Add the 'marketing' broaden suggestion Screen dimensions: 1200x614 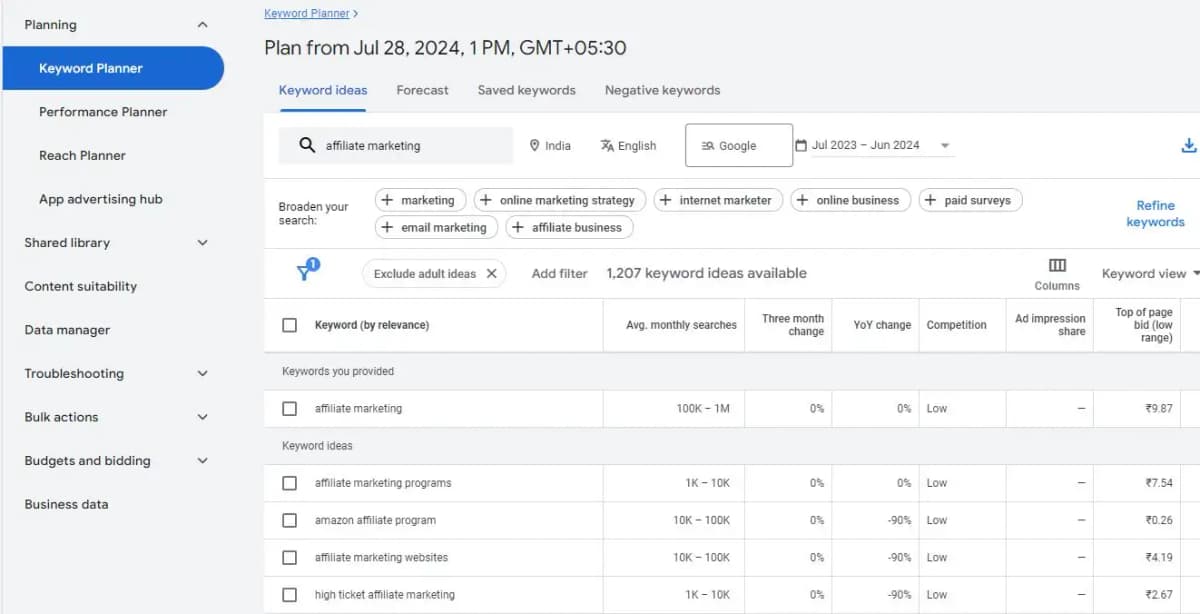click(419, 200)
